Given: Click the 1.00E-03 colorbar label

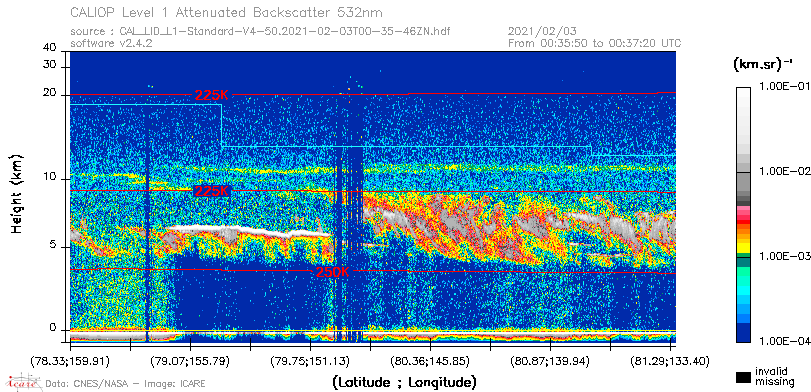Looking at the screenshot, I should click(782, 256).
